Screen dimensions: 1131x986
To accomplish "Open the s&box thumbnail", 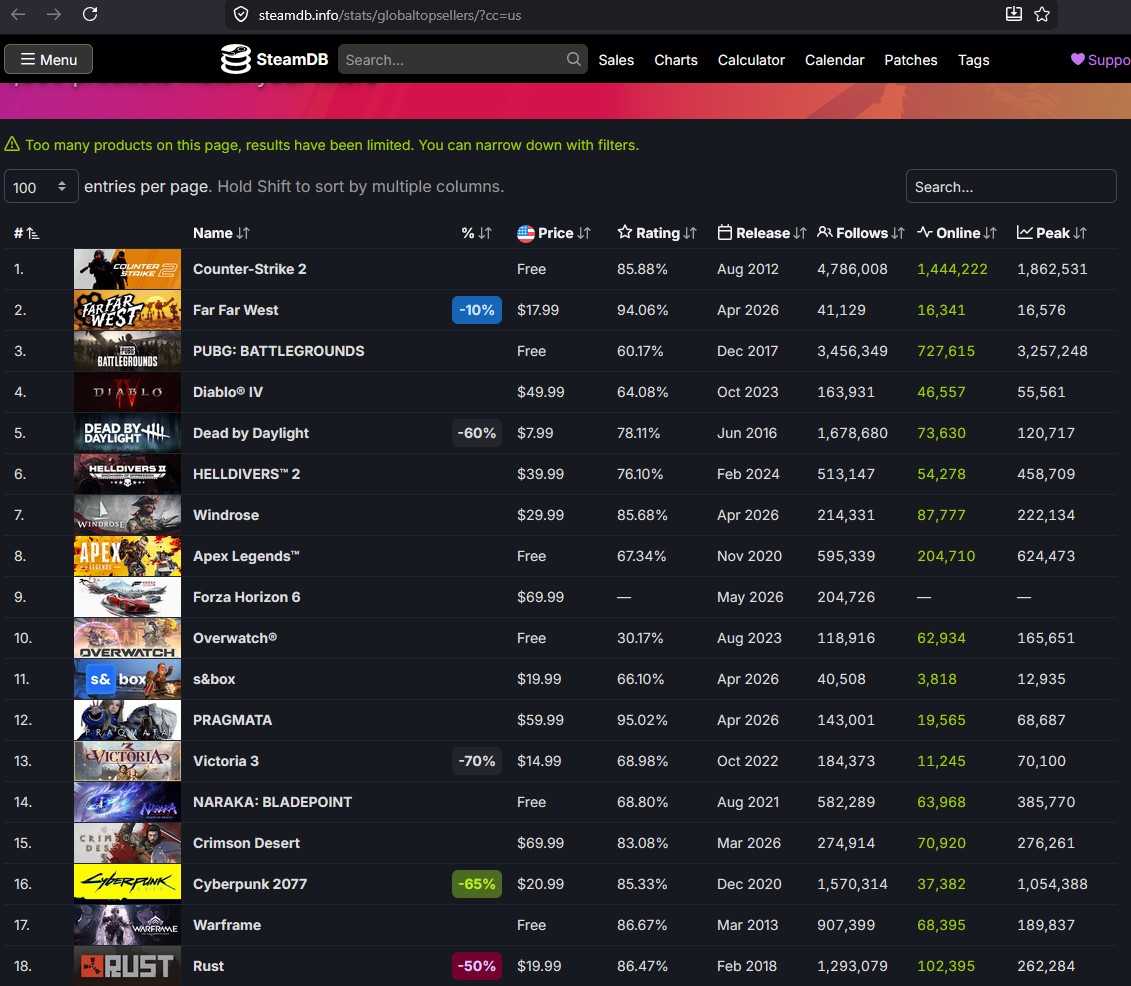I will click(x=128, y=679).
